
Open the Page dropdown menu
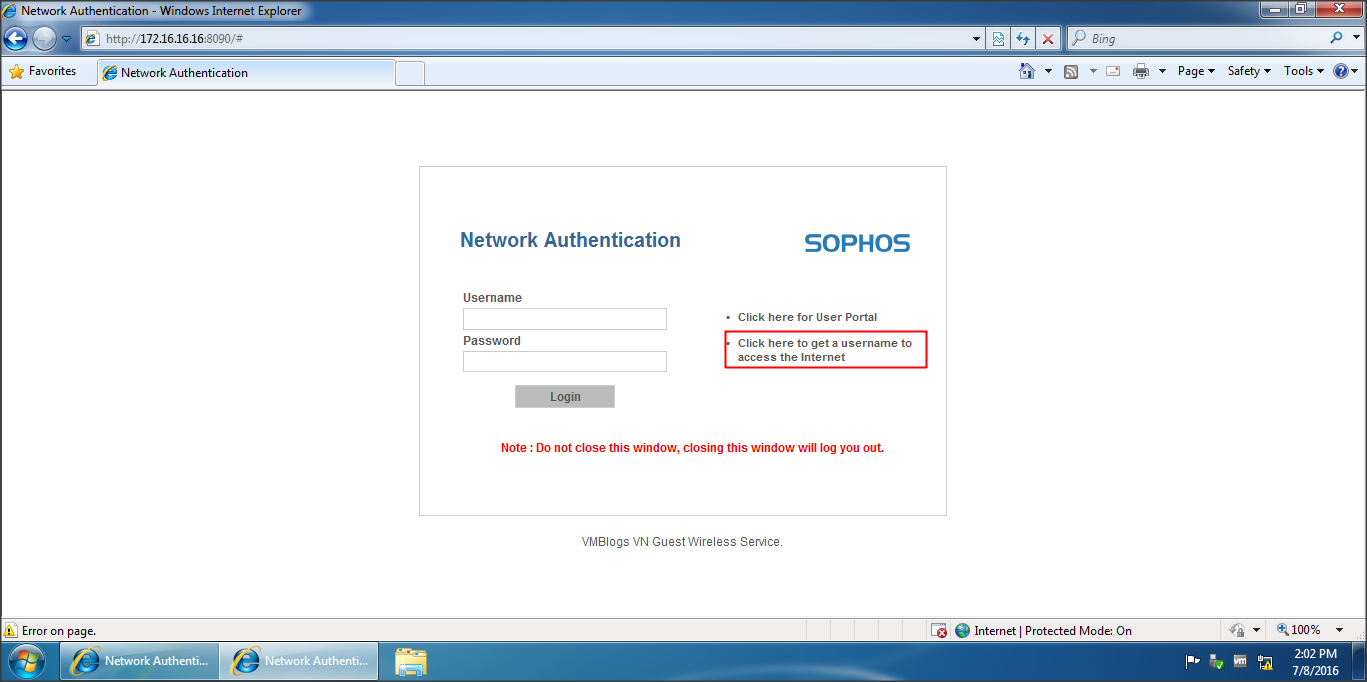tap(1195, 71)
